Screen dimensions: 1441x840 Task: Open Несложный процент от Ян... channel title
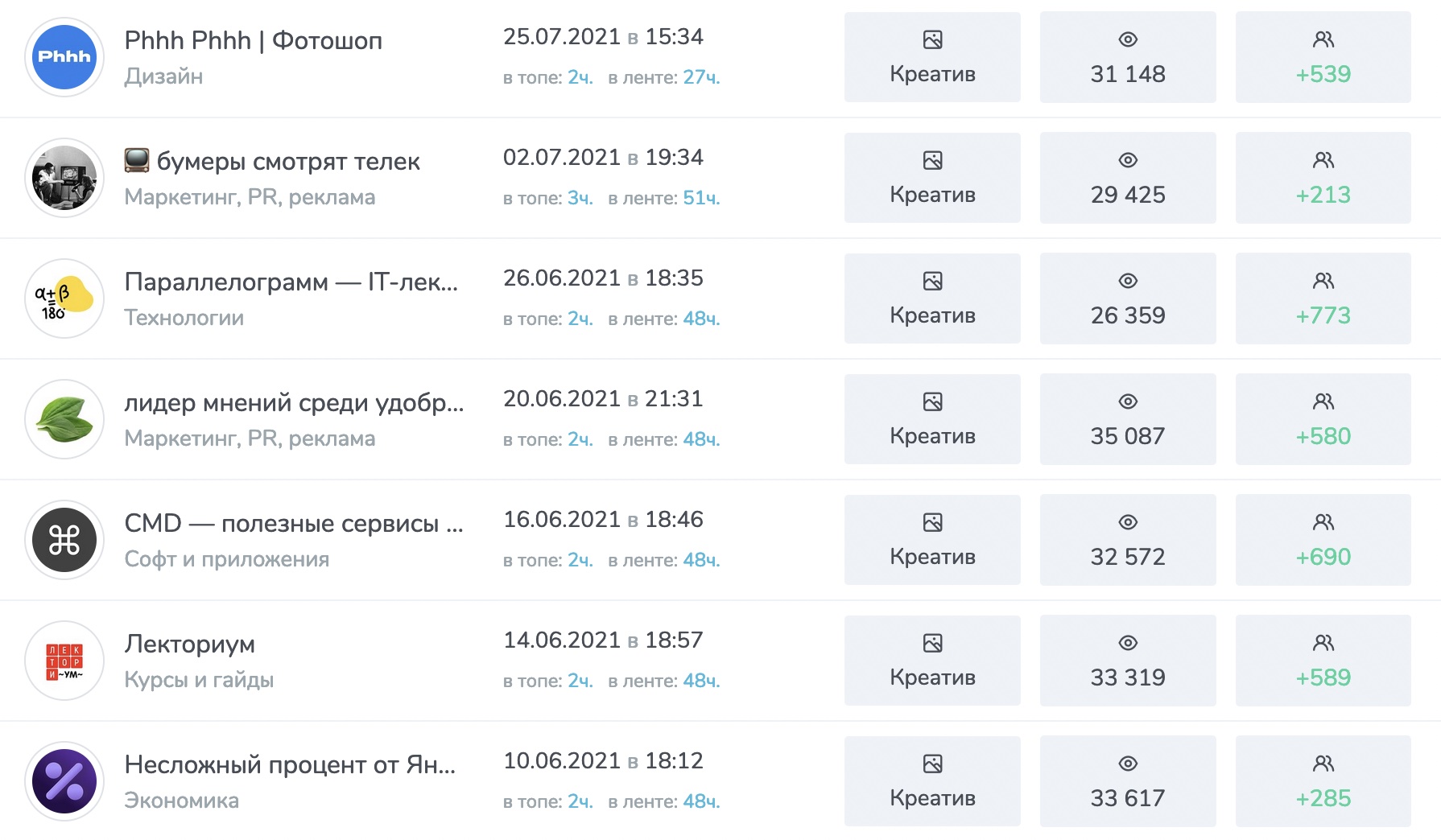click(x=291, y=764)
